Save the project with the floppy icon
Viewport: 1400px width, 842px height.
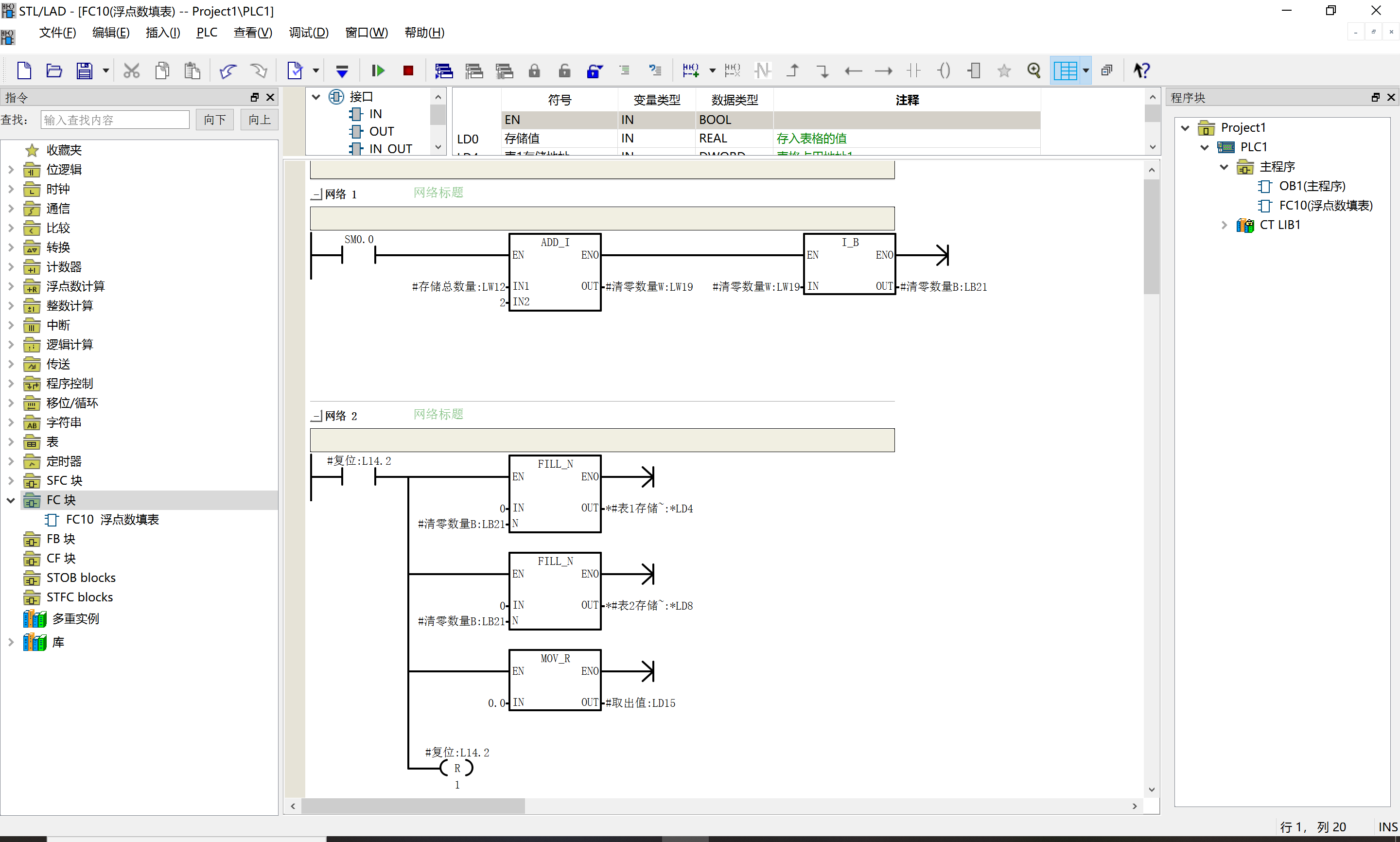pyautogui.click(x=85, y=70)
